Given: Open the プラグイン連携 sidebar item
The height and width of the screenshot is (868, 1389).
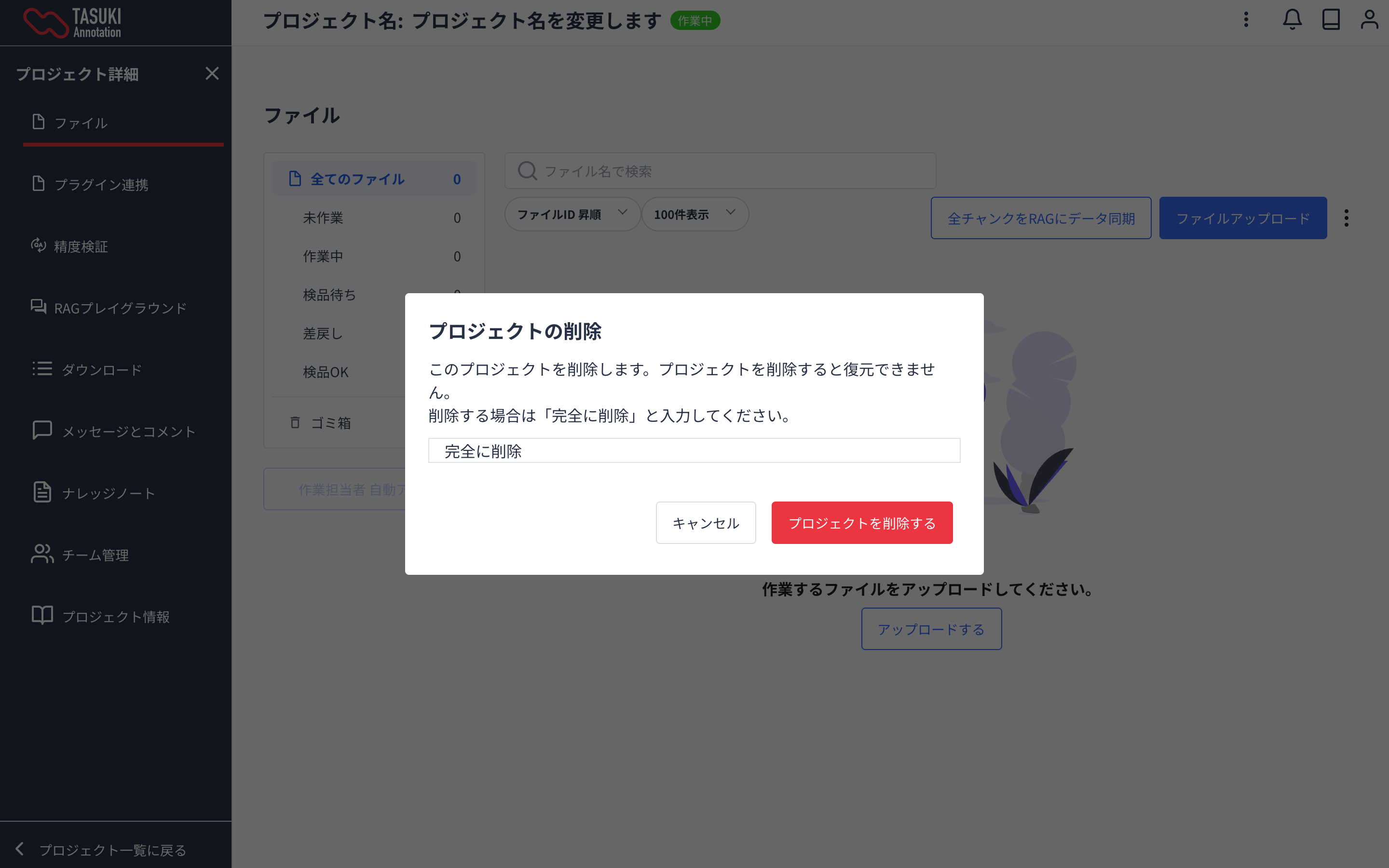Looking at the screenshot, I should (x=101, y=185).
